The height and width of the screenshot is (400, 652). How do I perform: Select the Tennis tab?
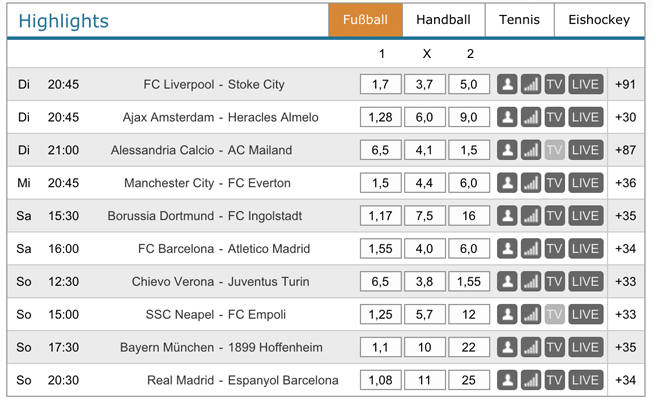pos(519,20)
